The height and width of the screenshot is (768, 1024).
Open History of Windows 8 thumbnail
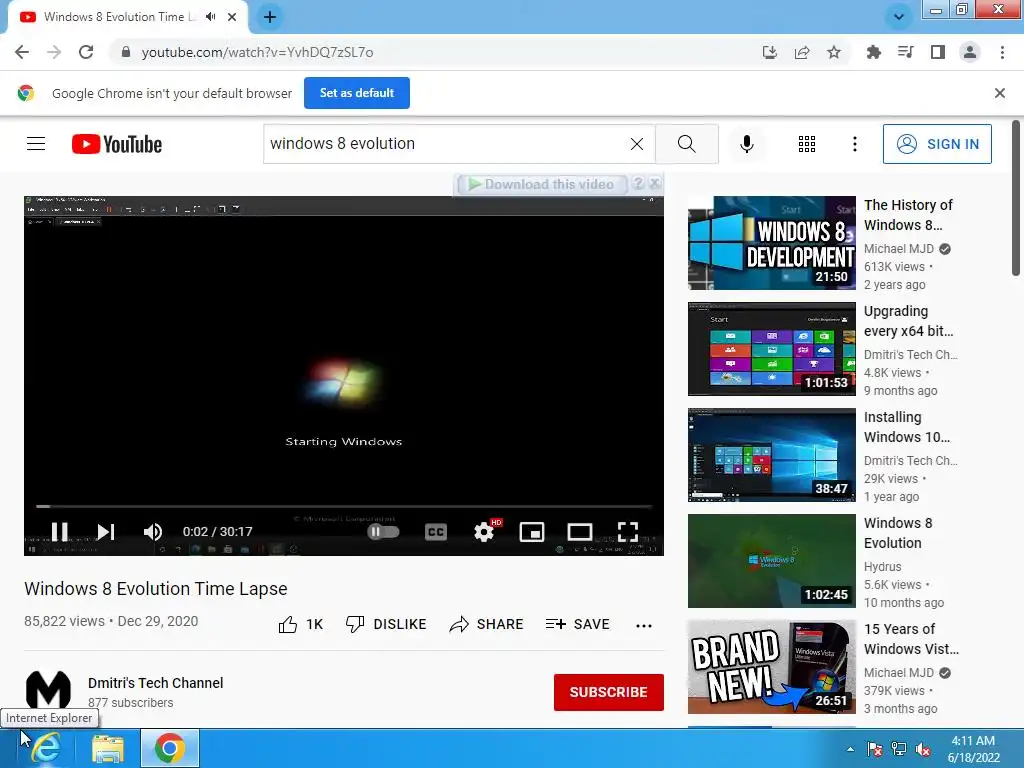click(771, 243)
